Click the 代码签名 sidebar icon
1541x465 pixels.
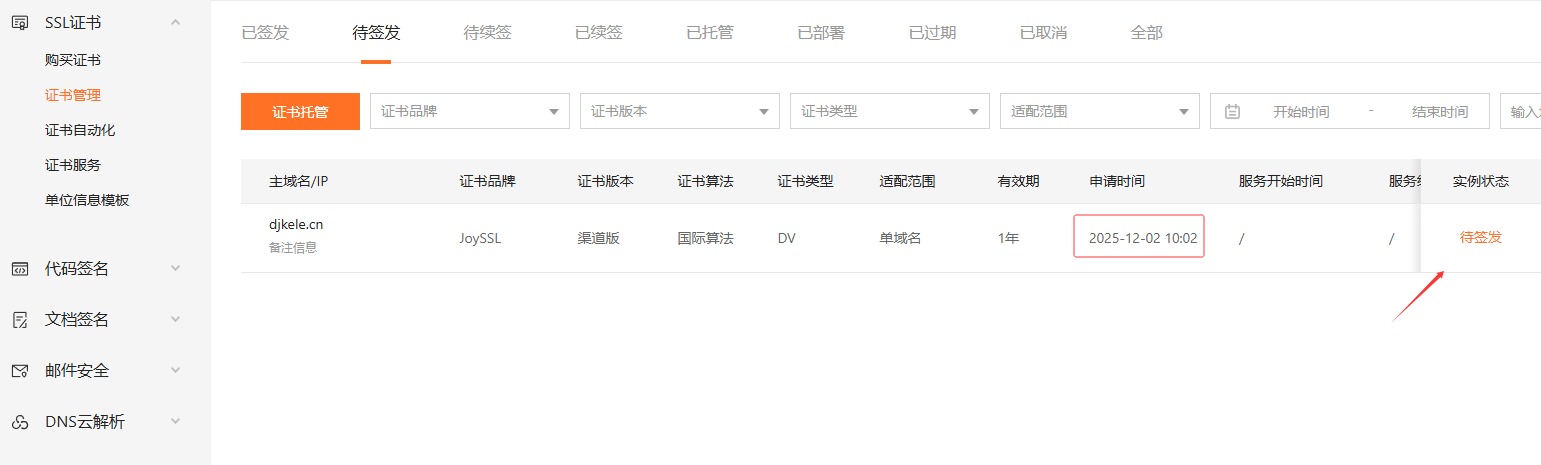click(19, 268)
